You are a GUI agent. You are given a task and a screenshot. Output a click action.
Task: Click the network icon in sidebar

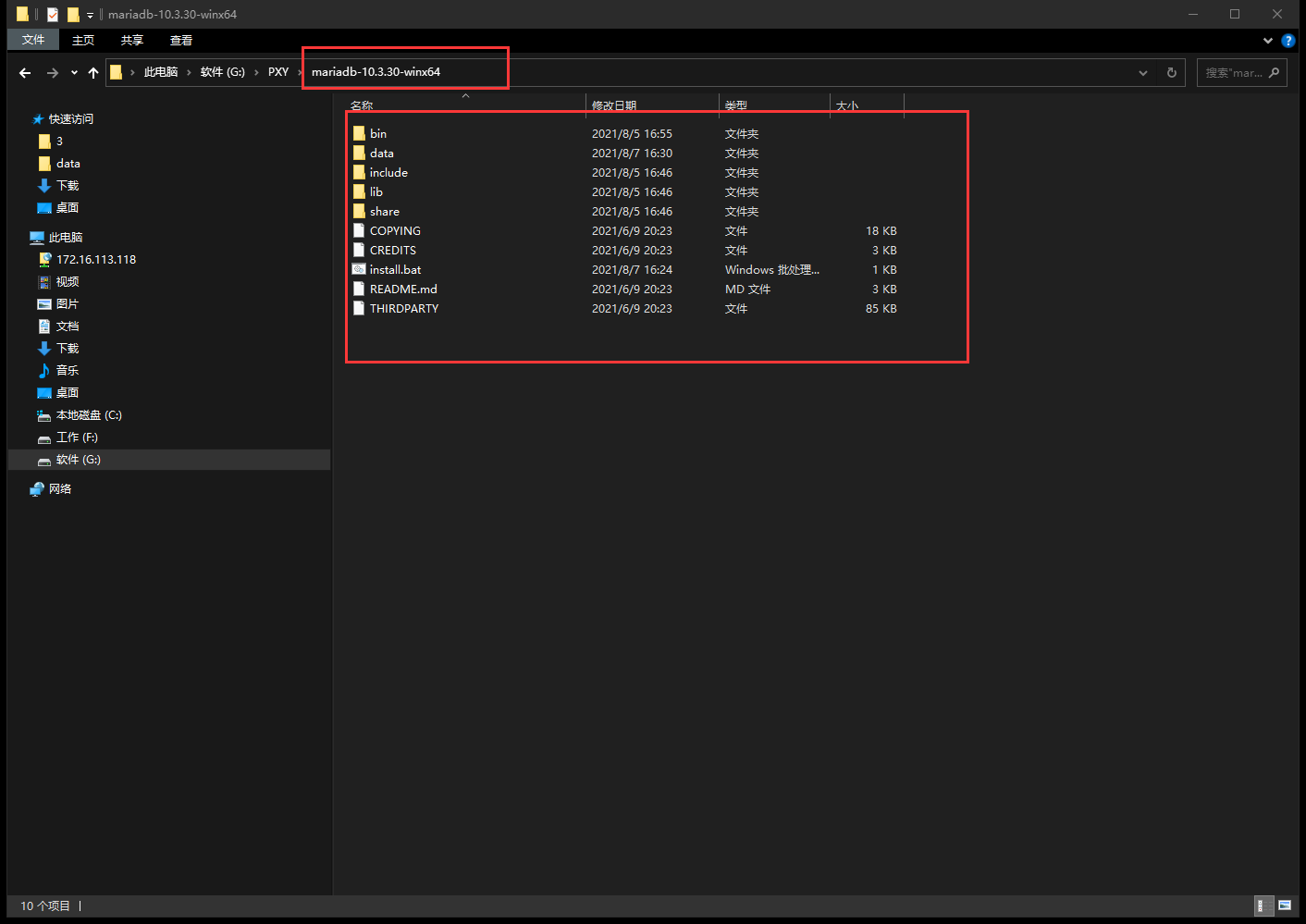pos(37,488)
